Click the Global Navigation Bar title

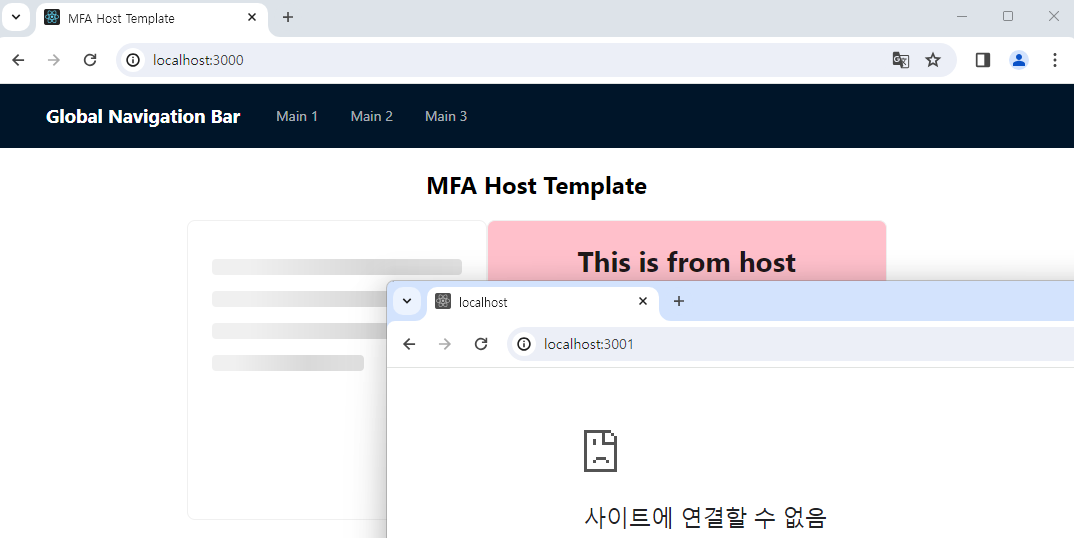[143, 116]
